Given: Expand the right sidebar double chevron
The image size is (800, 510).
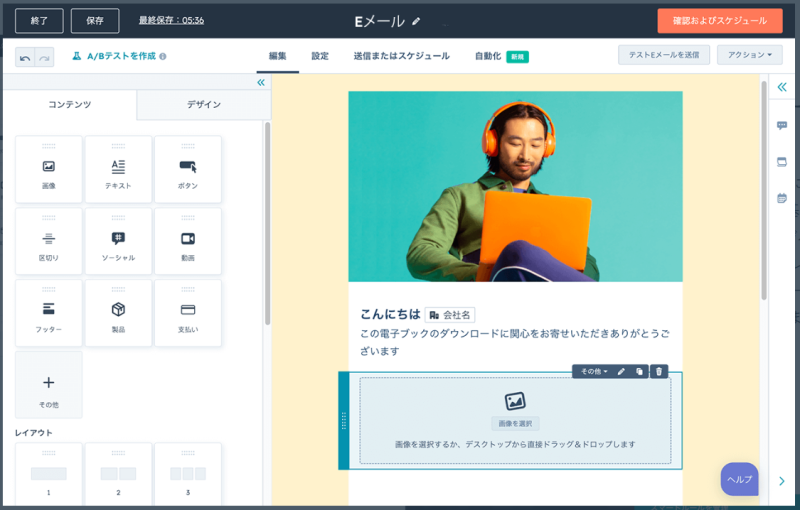Looking at the screenshot, I should pos(782,87).
